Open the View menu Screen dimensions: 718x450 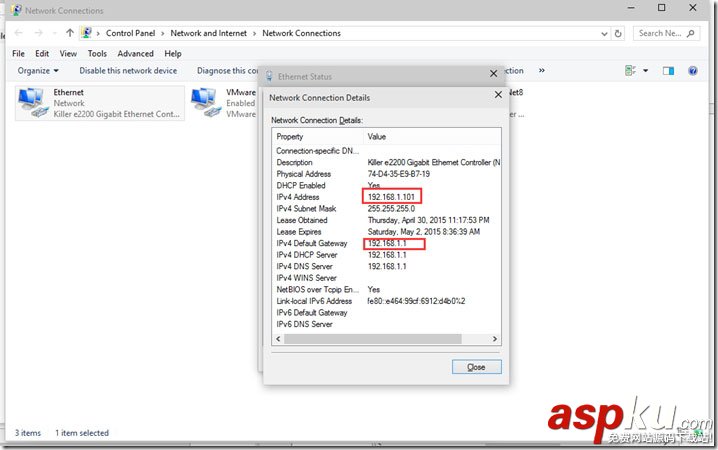click(x=68, y=54)
